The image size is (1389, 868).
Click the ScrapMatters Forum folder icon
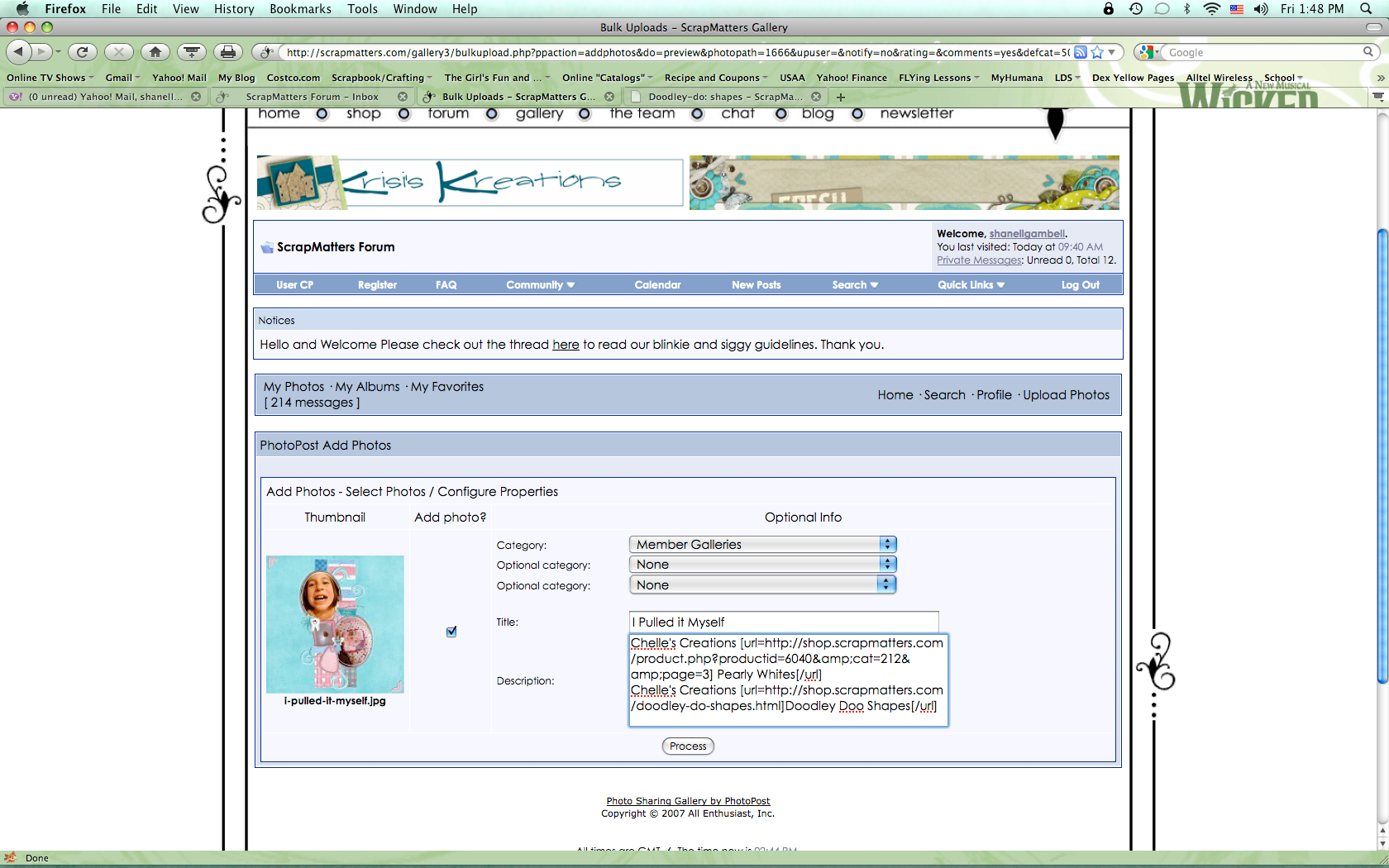click(267, 247)
